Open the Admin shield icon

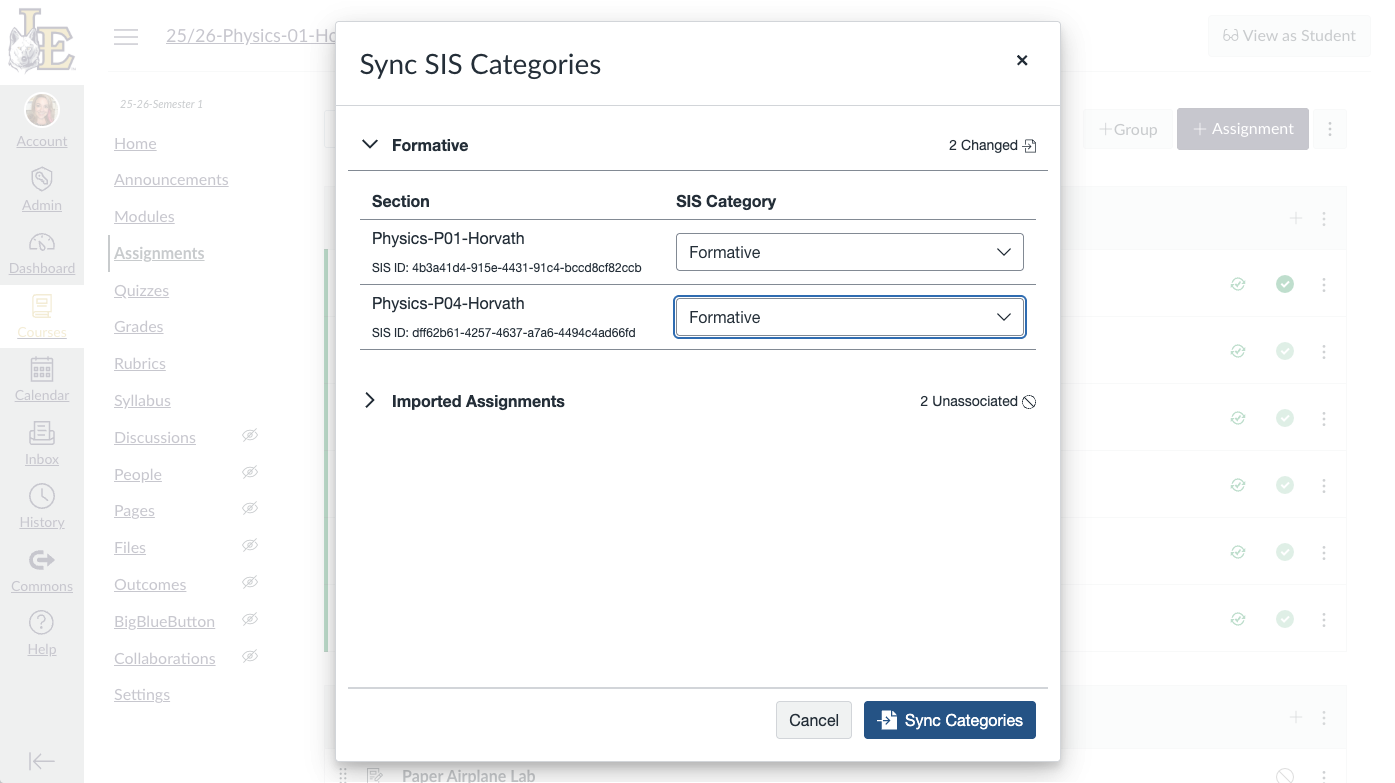point(42,180)
